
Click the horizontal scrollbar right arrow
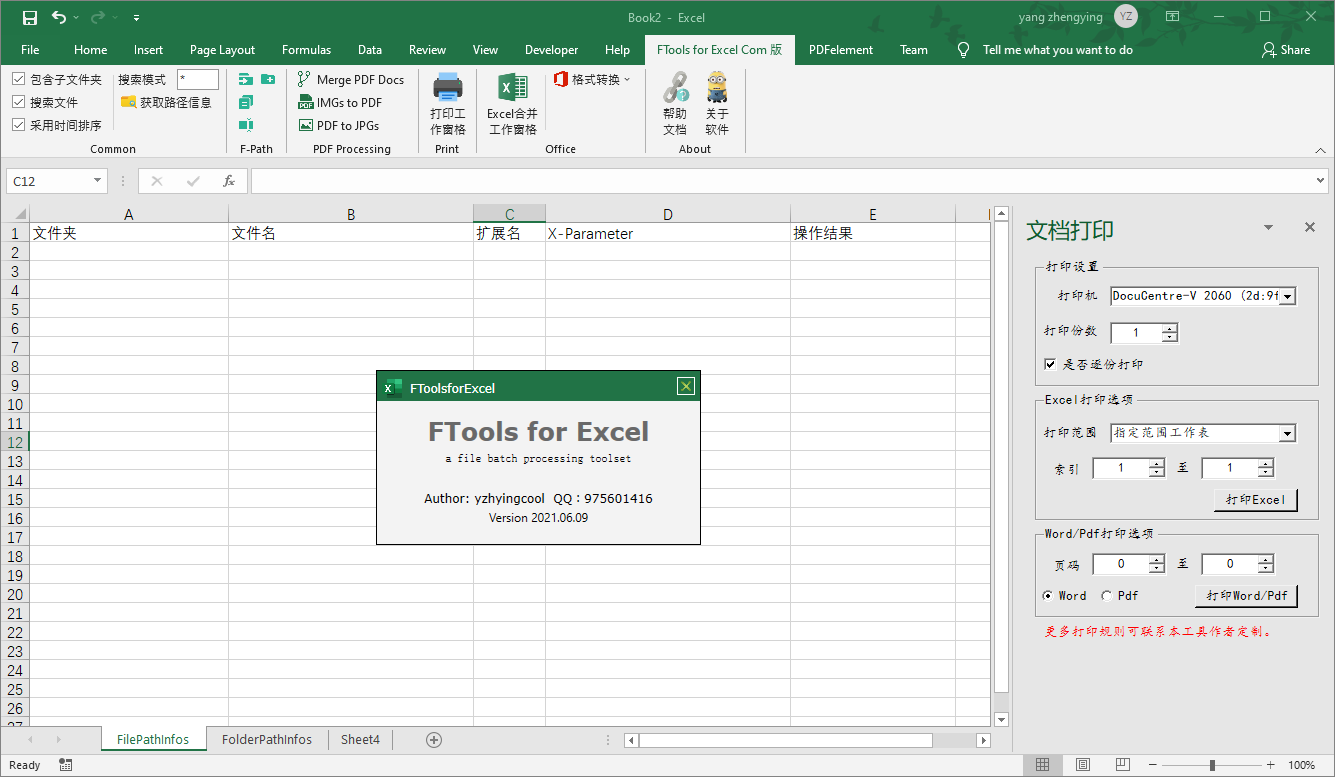[984, 740]
